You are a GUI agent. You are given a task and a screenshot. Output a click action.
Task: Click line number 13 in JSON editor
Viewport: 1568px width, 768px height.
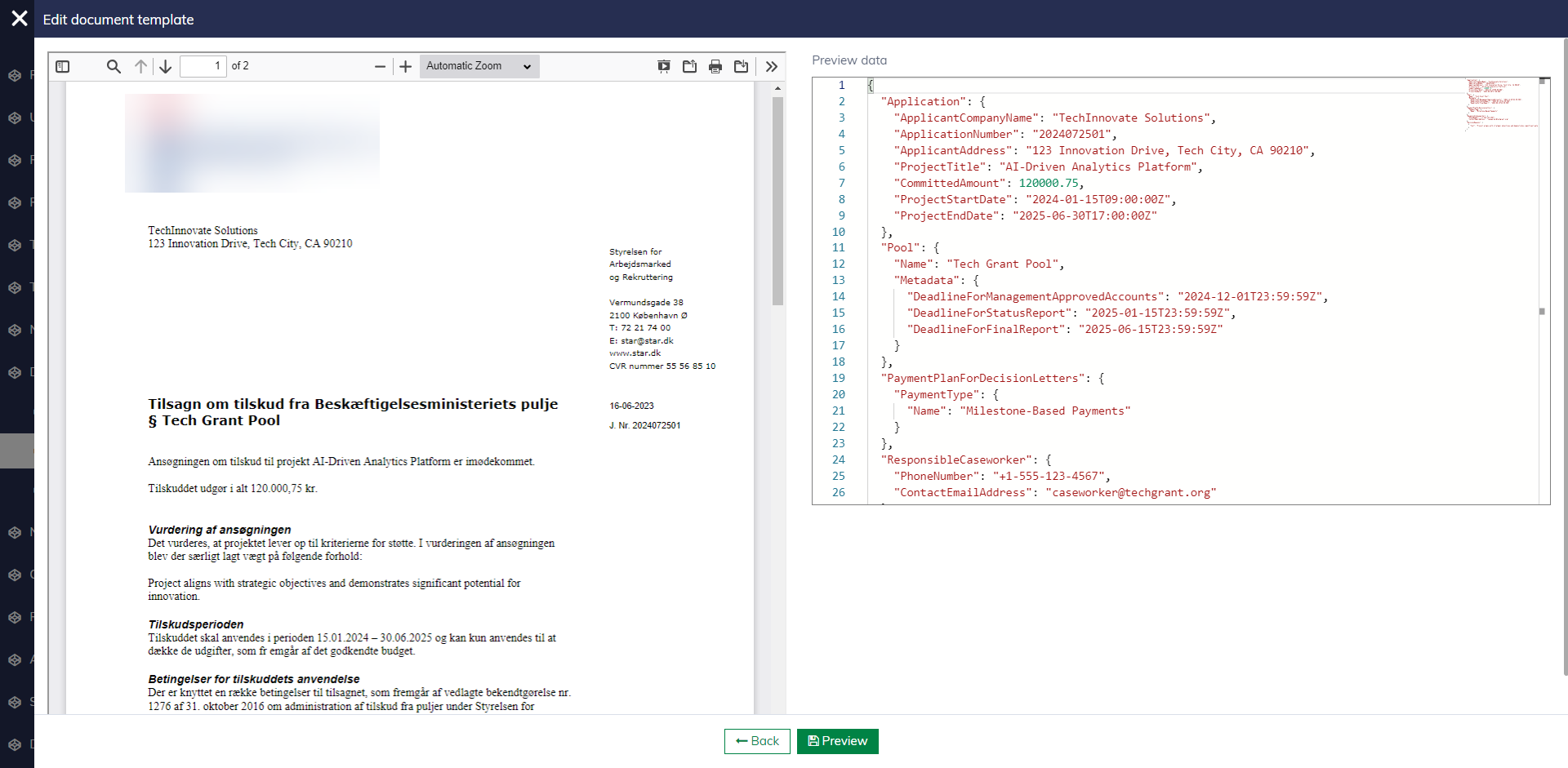pos(839,280)
